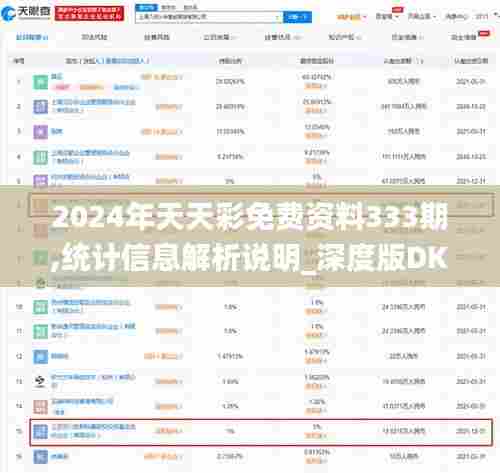The height and width of the screenshot is (473, 500).
Task: Expand the 公司发展 tab menu
Action: [x=219, y=37]
